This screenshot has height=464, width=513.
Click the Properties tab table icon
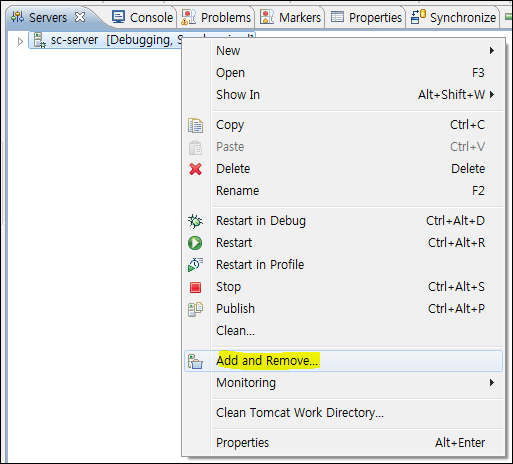(x=337, y=17)
